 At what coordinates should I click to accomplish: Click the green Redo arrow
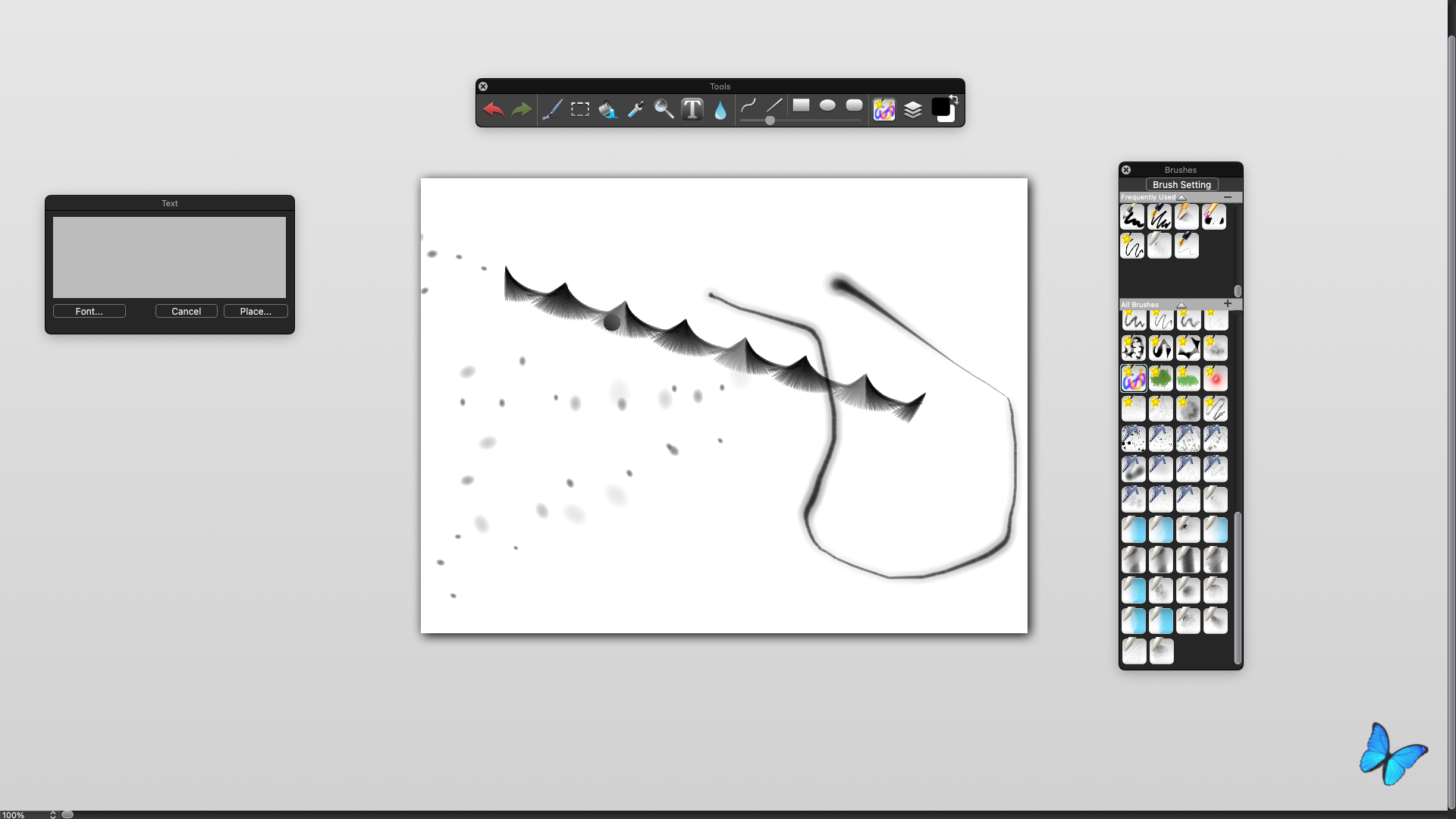click(522, 110)
